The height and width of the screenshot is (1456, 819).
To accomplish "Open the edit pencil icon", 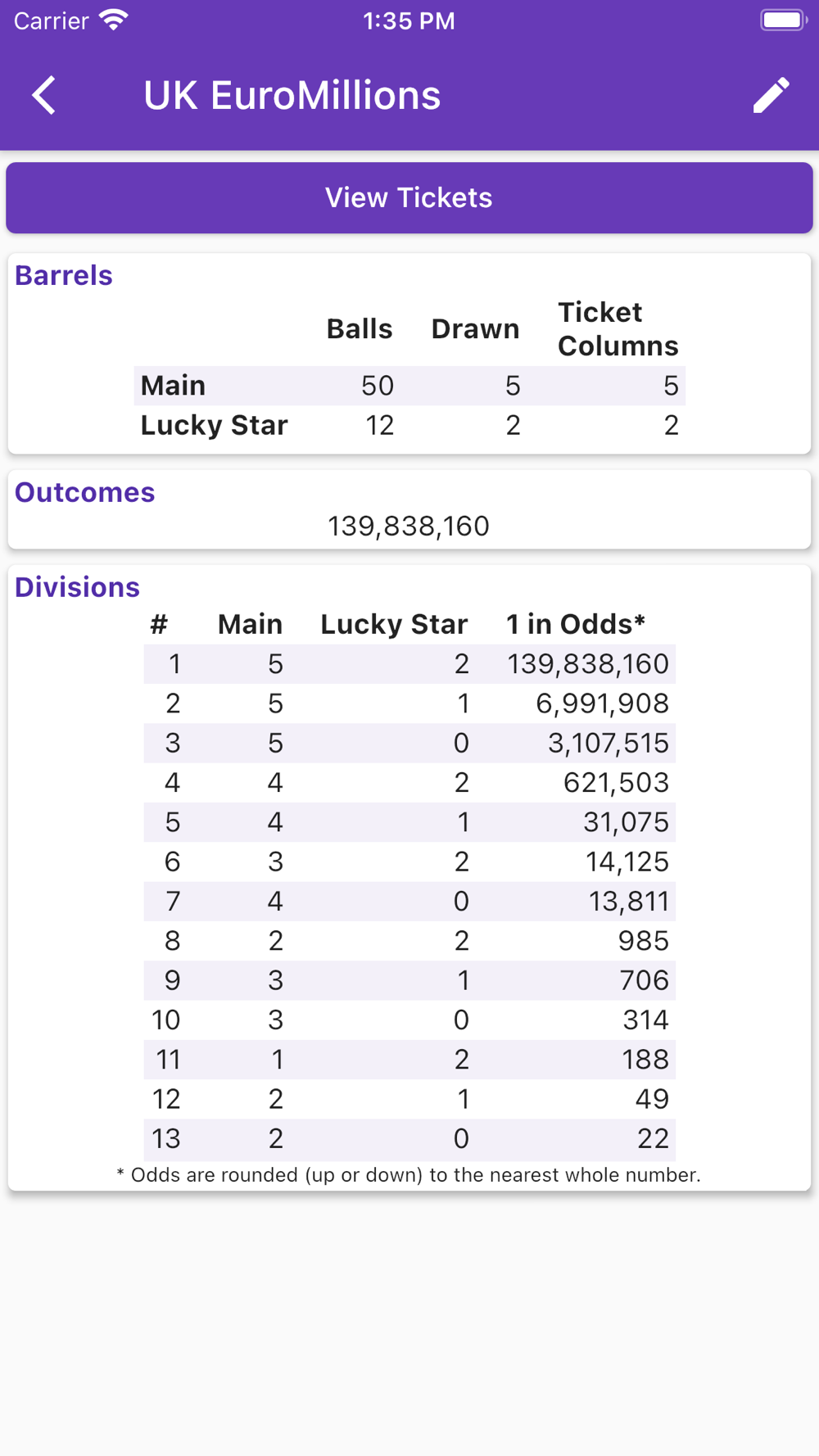I will click(x=771, y=95).
